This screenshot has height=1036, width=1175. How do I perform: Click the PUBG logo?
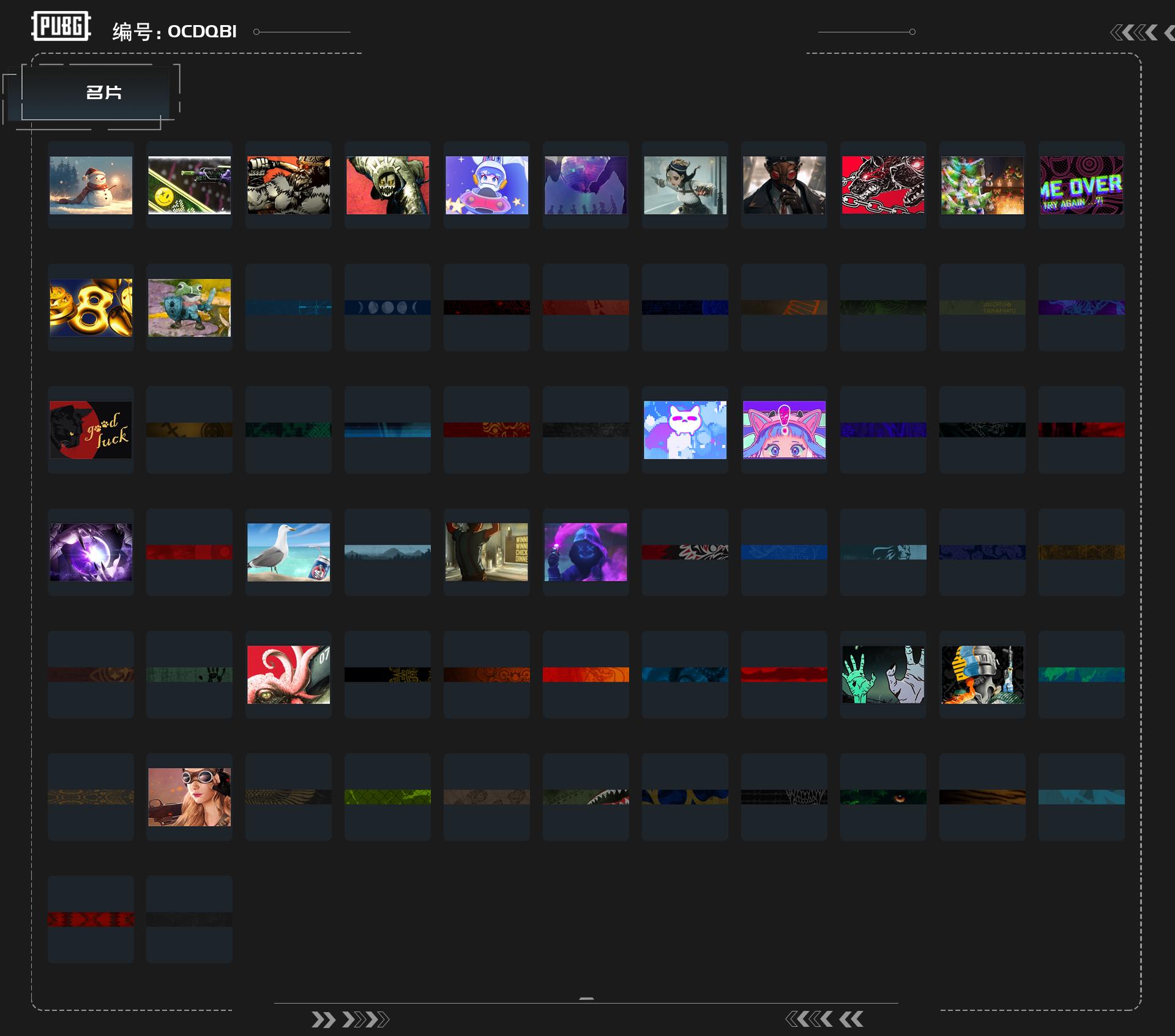coord(61,26)
